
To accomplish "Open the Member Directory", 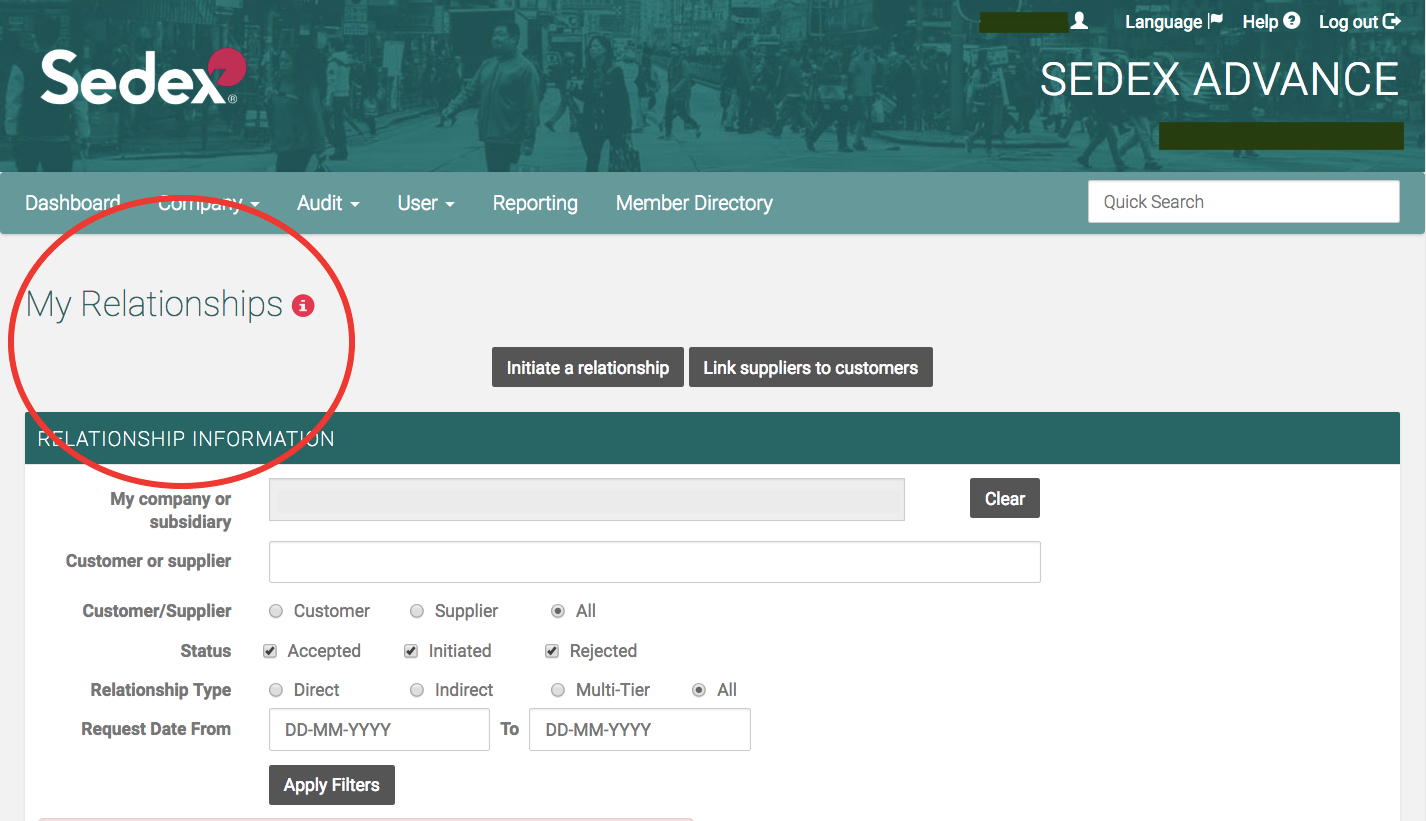I will click(694, 203).
